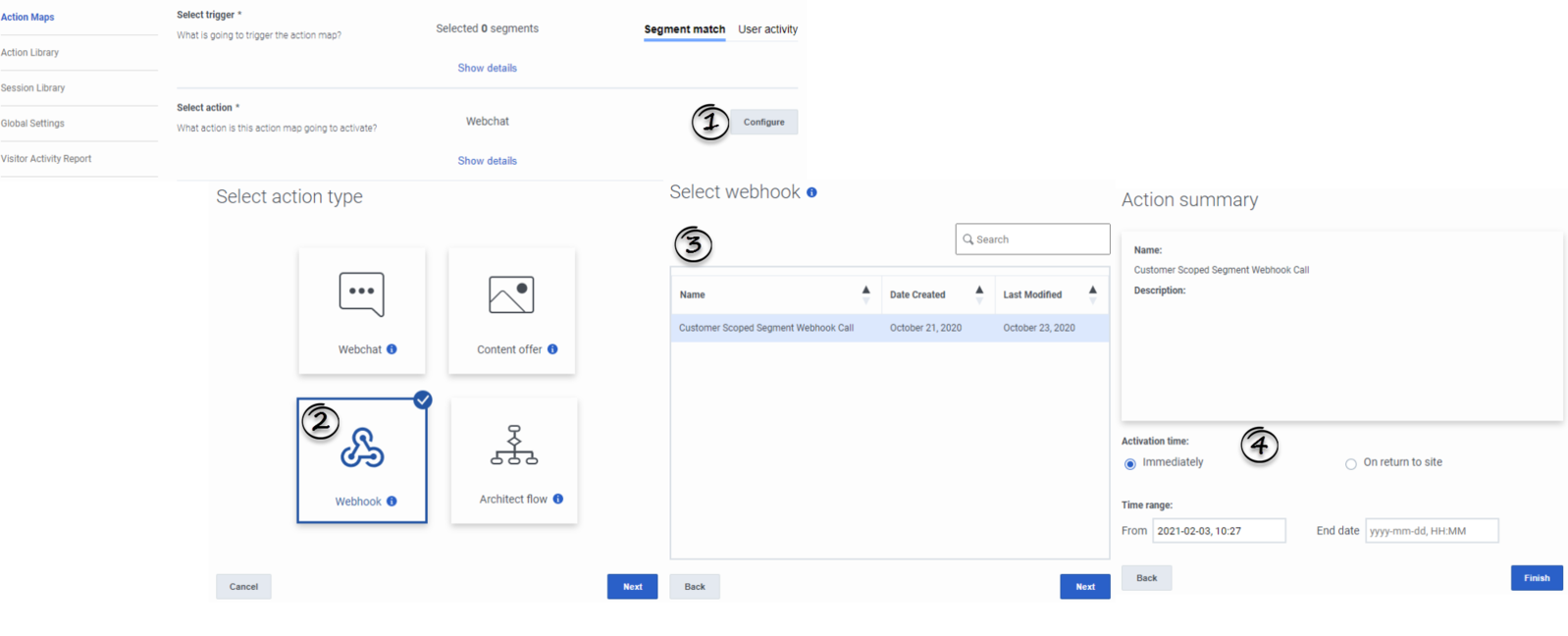Image resolution: width=1568 pixels, height=636 pixels.
Task: Go Back from Action summary
Action: pos(1147,578)
